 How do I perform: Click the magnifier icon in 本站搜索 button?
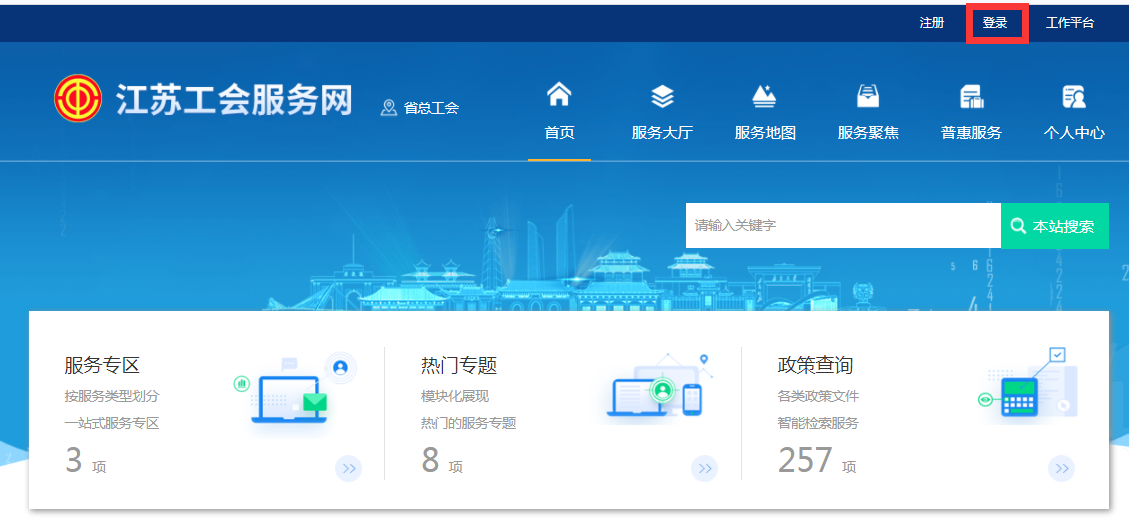tap(1018, 226)
